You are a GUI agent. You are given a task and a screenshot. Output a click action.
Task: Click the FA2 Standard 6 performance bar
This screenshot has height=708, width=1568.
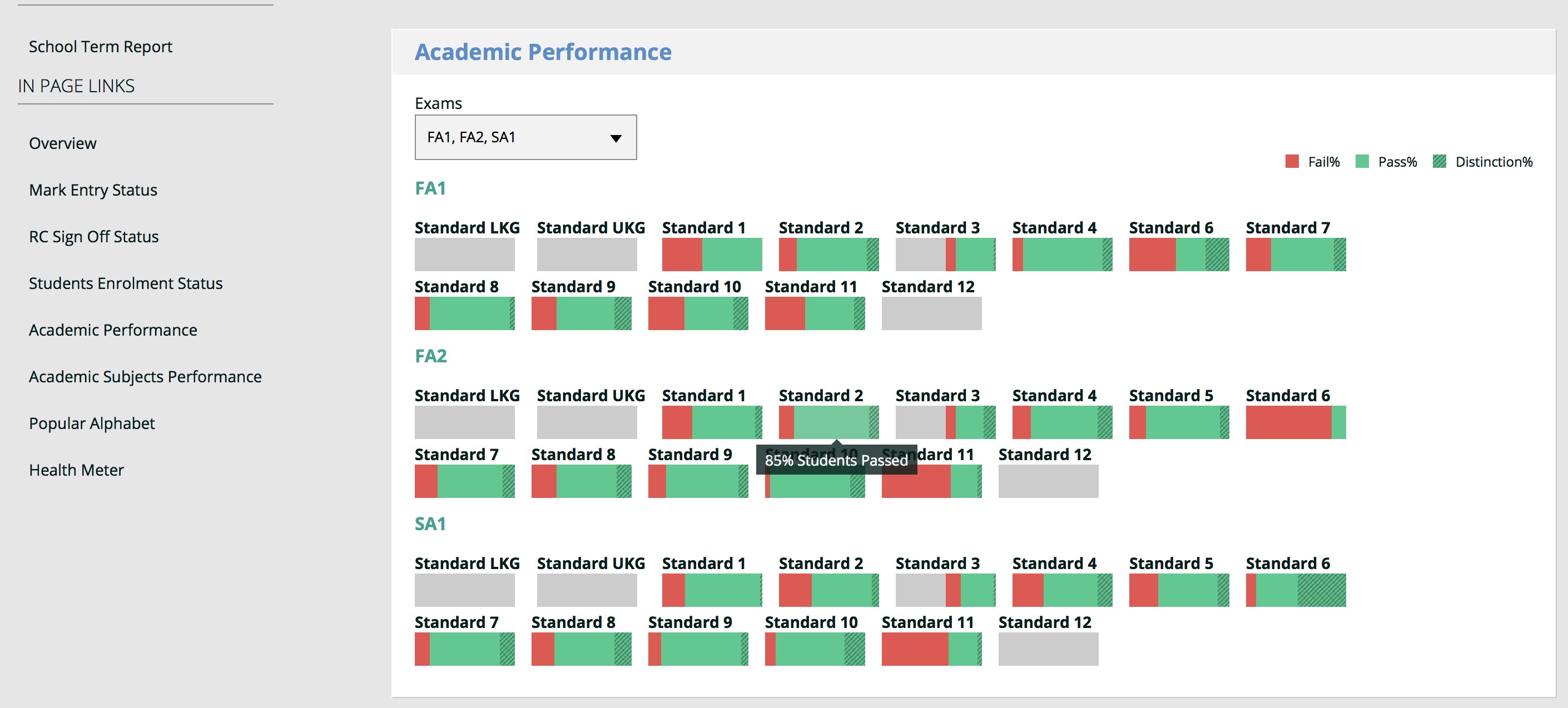[1296, 422]
